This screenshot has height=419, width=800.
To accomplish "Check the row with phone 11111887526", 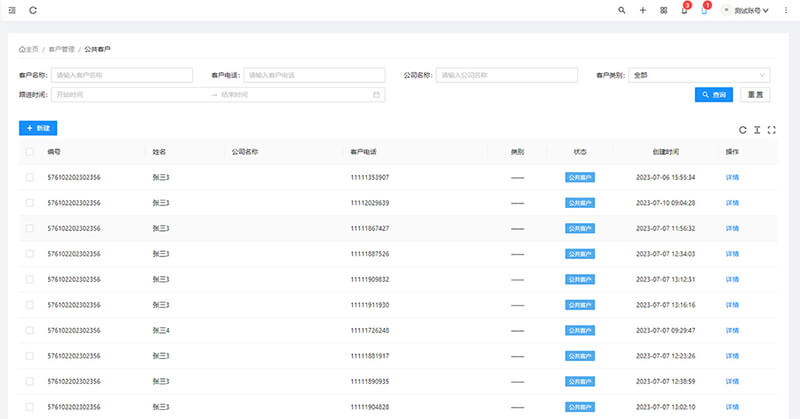I will 30,254.
